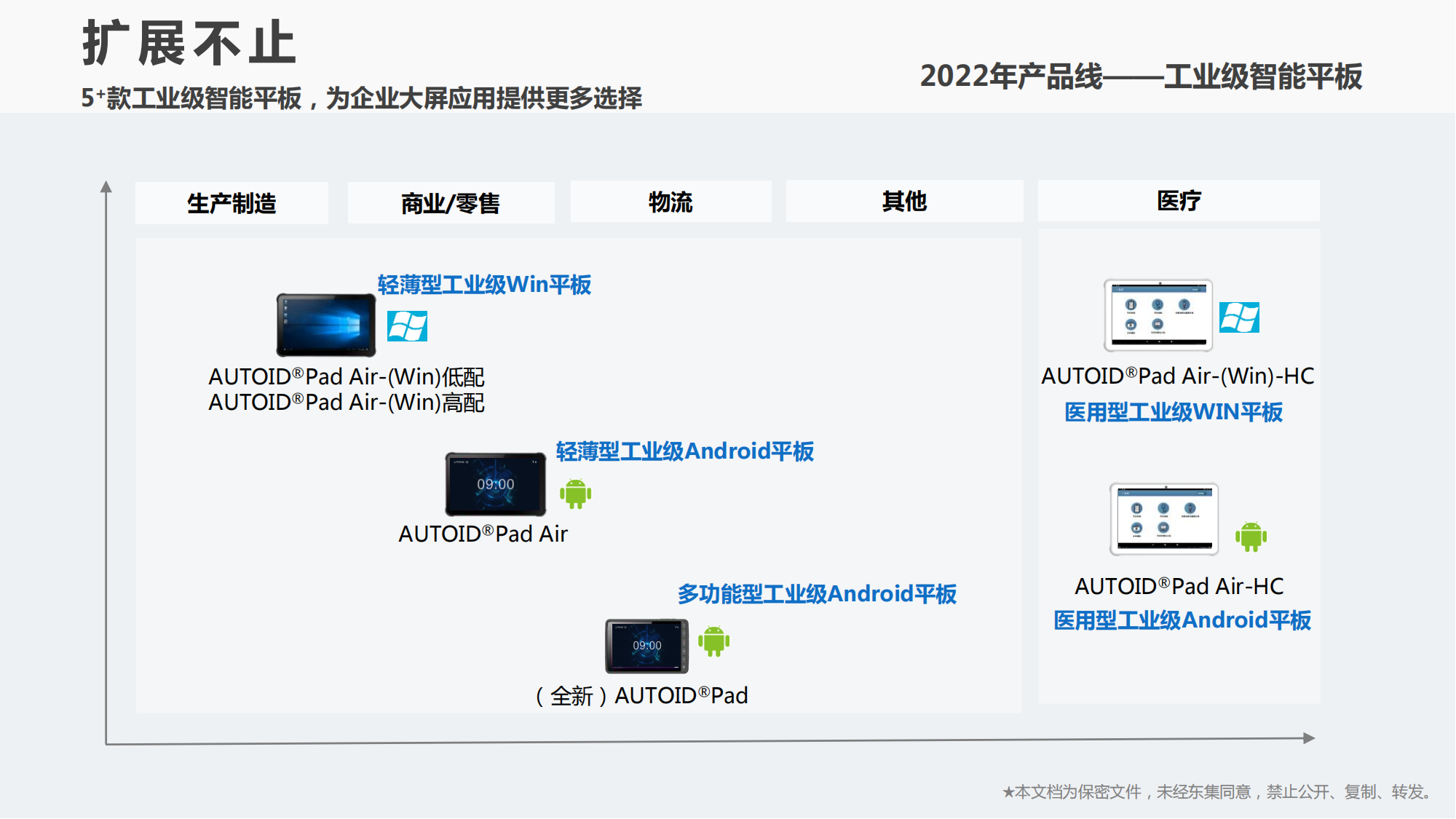Click the 轻薄型工业级Android平板 label
Viewport: 1456px width, 819px height.
click(x=685, y=451)
